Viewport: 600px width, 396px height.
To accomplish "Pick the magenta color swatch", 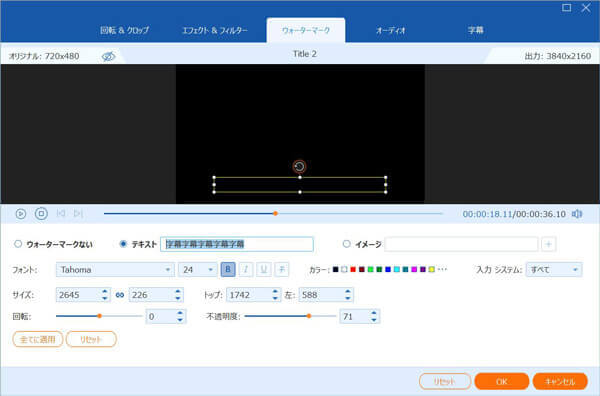I will (414, 269).
